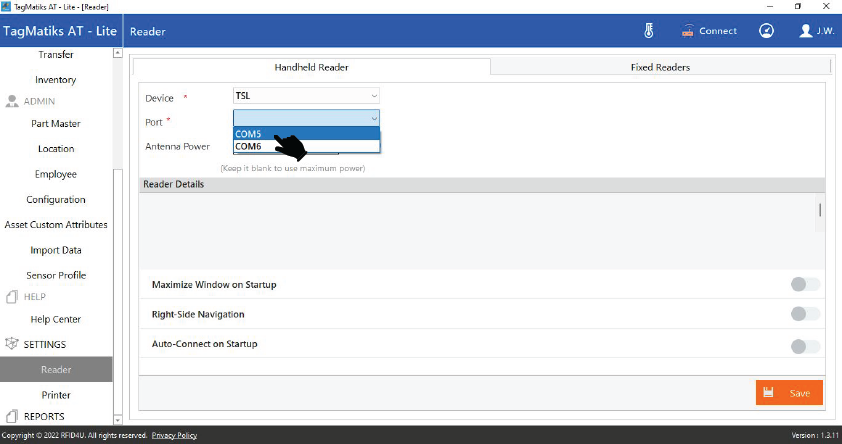842x444 pixels.
Task: Click the ADMIN section person icon
Action: 13,101
